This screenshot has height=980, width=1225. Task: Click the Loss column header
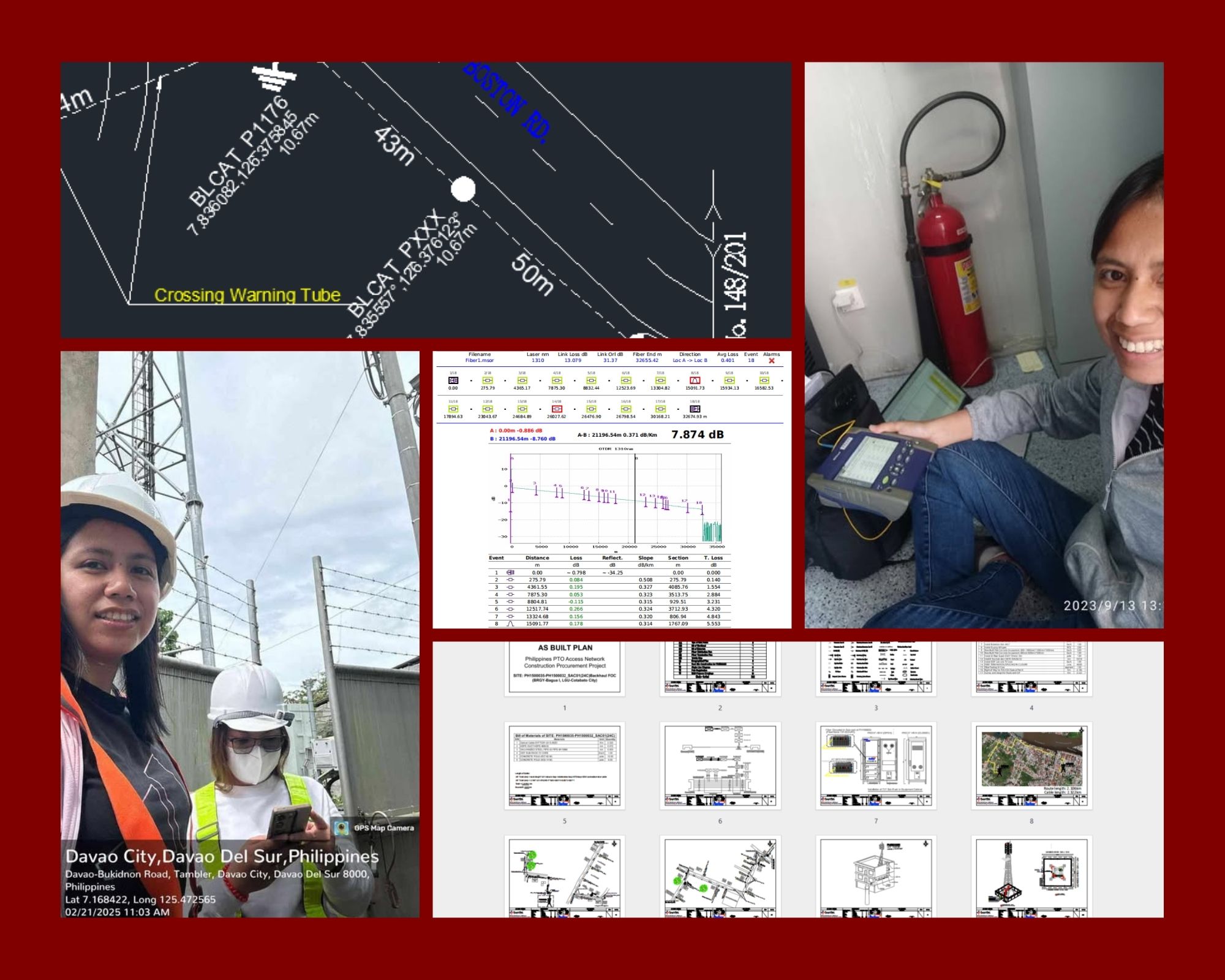[576, 558]
